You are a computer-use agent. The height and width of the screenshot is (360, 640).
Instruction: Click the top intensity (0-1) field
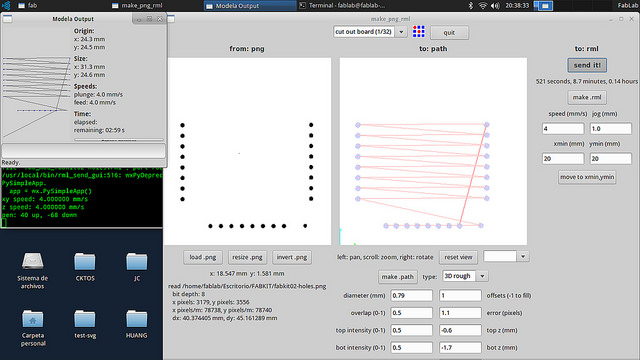pos(411,330)
